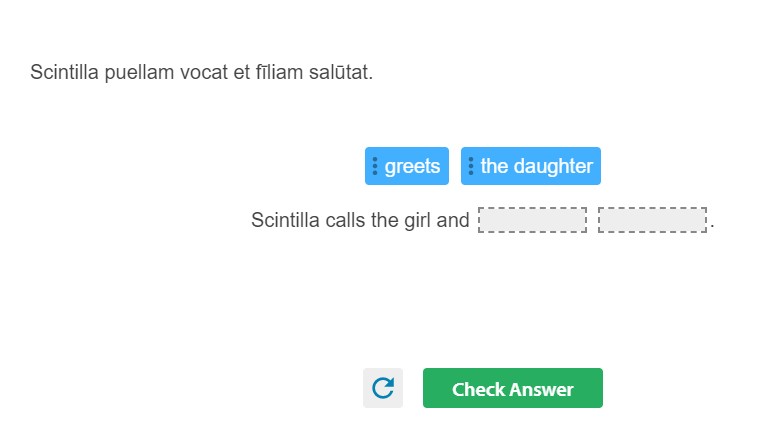Click "Scintilla" in the English translation

point(286,220)
